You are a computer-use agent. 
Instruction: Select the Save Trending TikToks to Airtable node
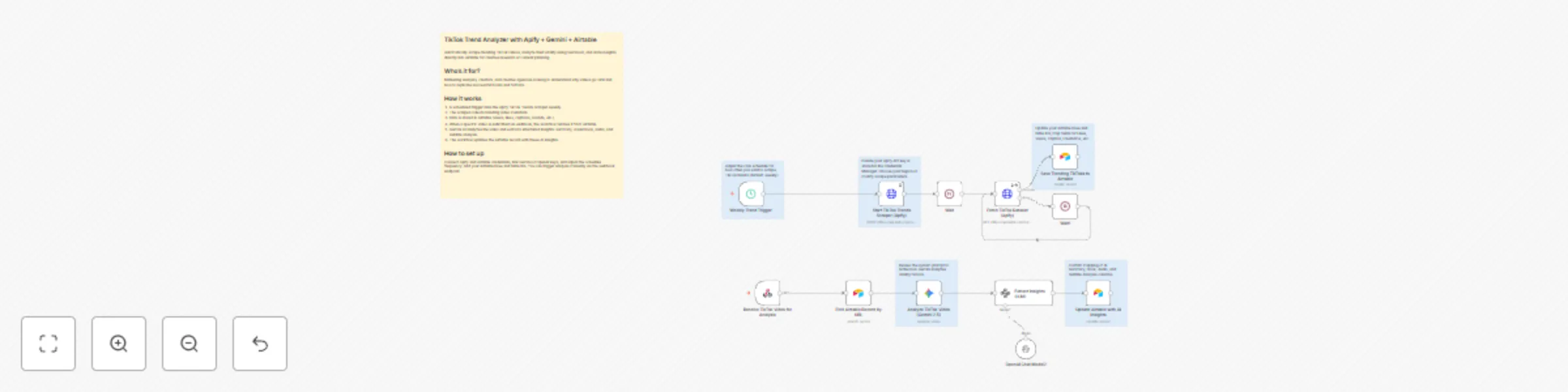coord(1065,157)
